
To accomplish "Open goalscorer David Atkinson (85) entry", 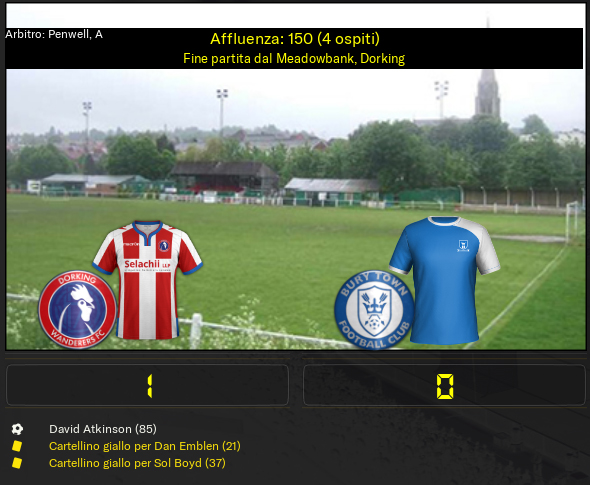I will (103, 429).
